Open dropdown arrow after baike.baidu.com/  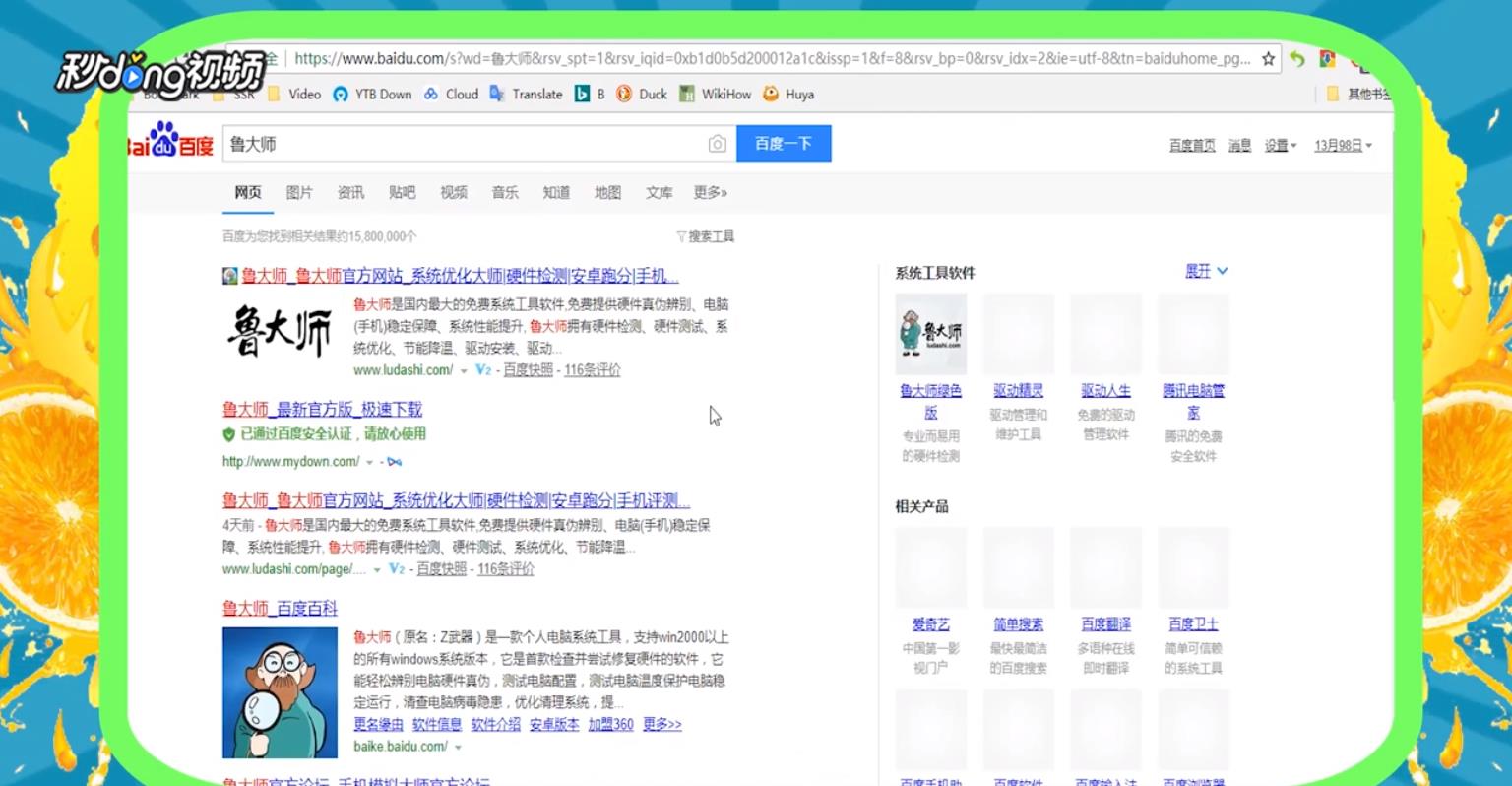458,748
